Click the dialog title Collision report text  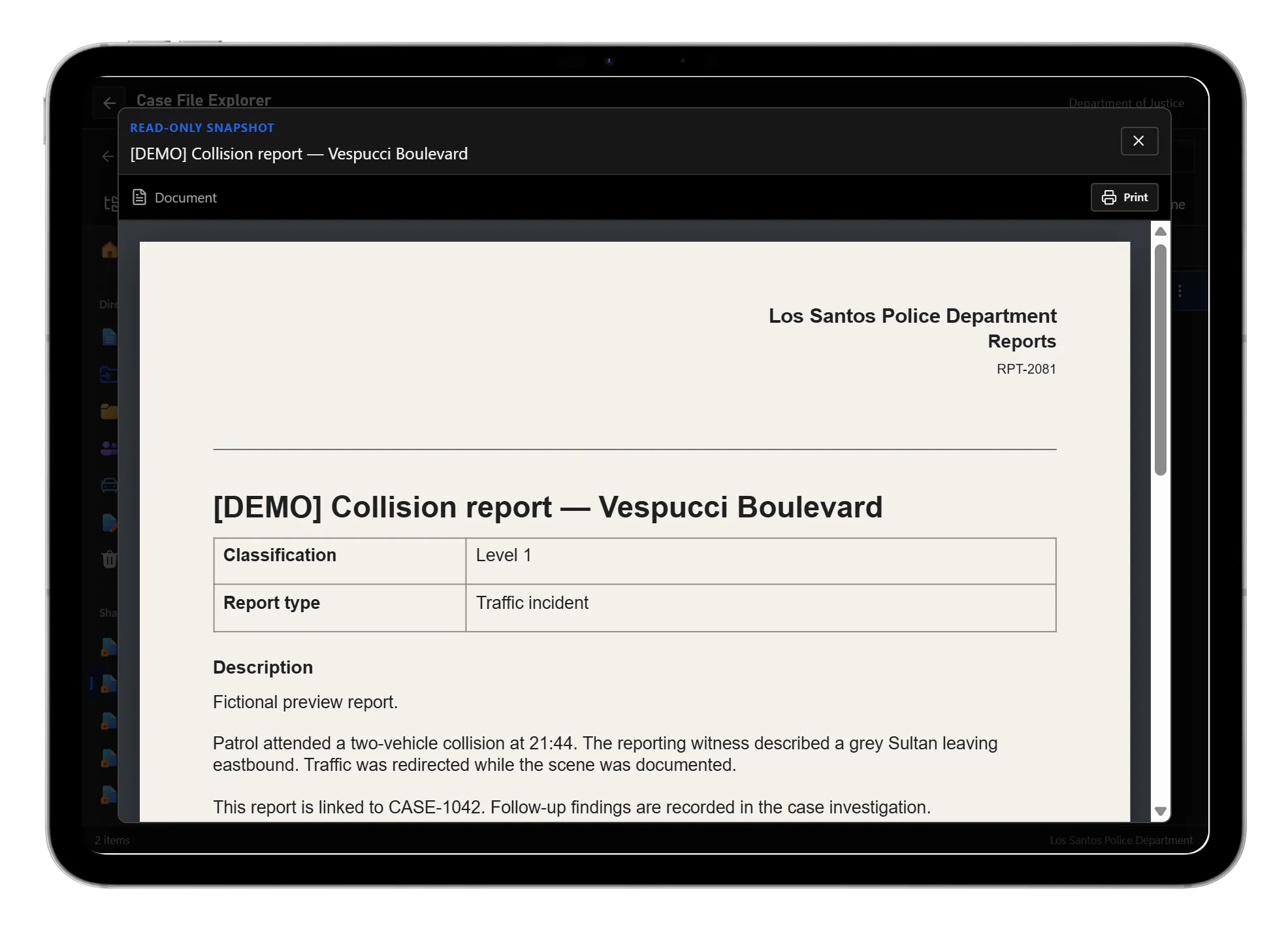tap(298, 154)
